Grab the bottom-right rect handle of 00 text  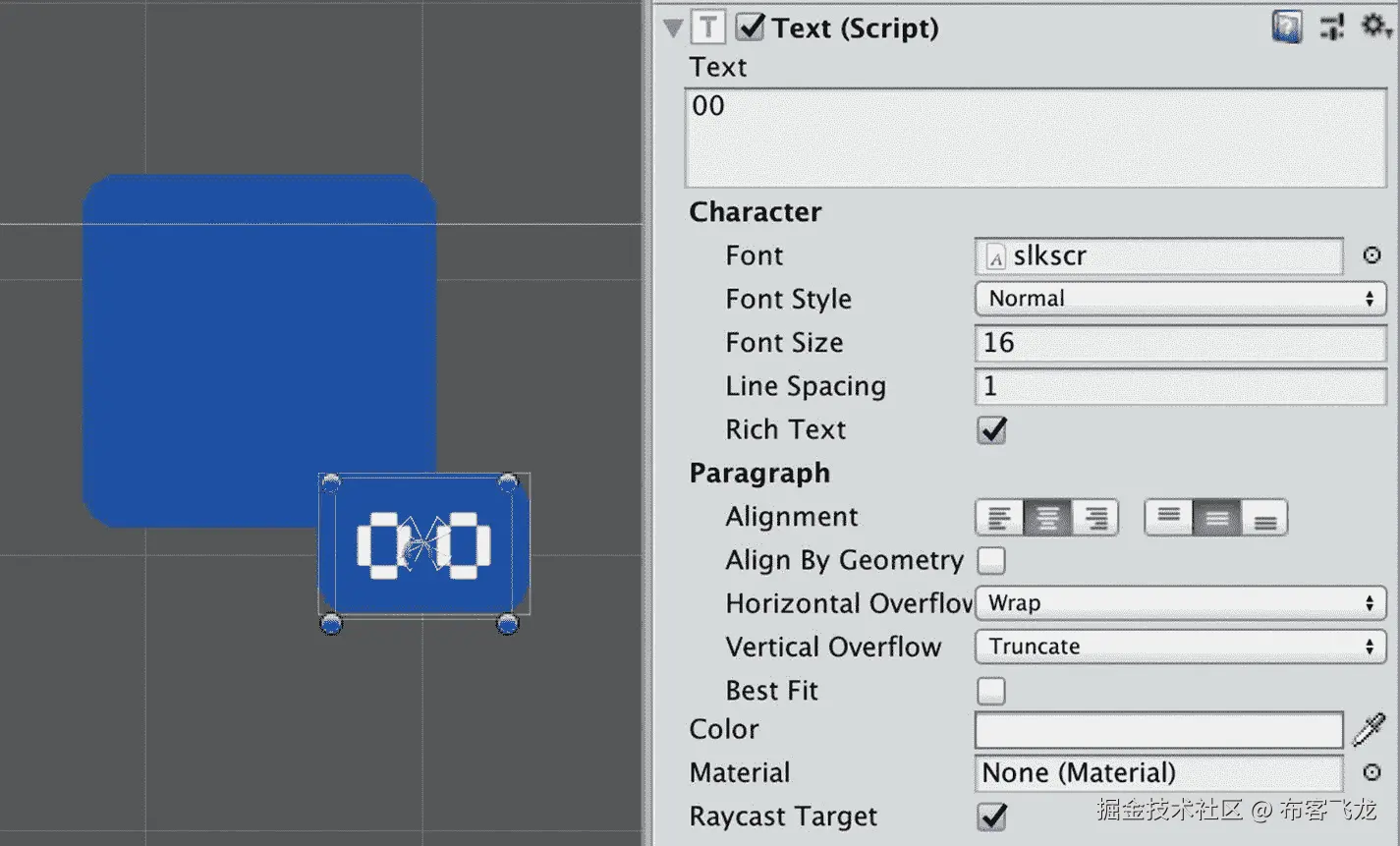508,624
